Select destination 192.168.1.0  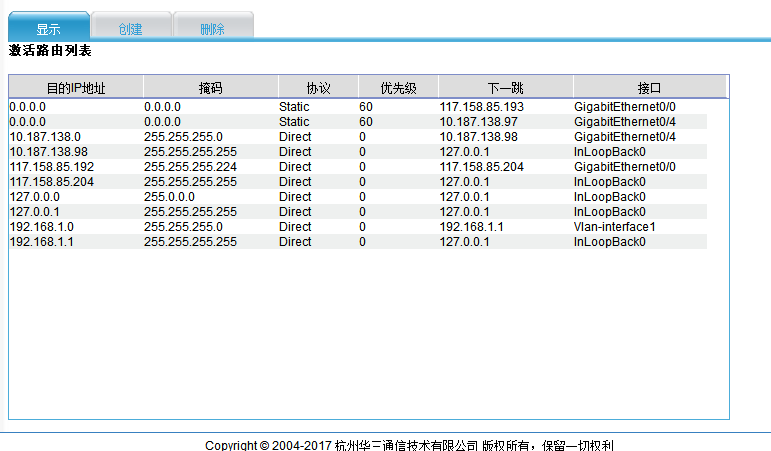coord(42,227)
